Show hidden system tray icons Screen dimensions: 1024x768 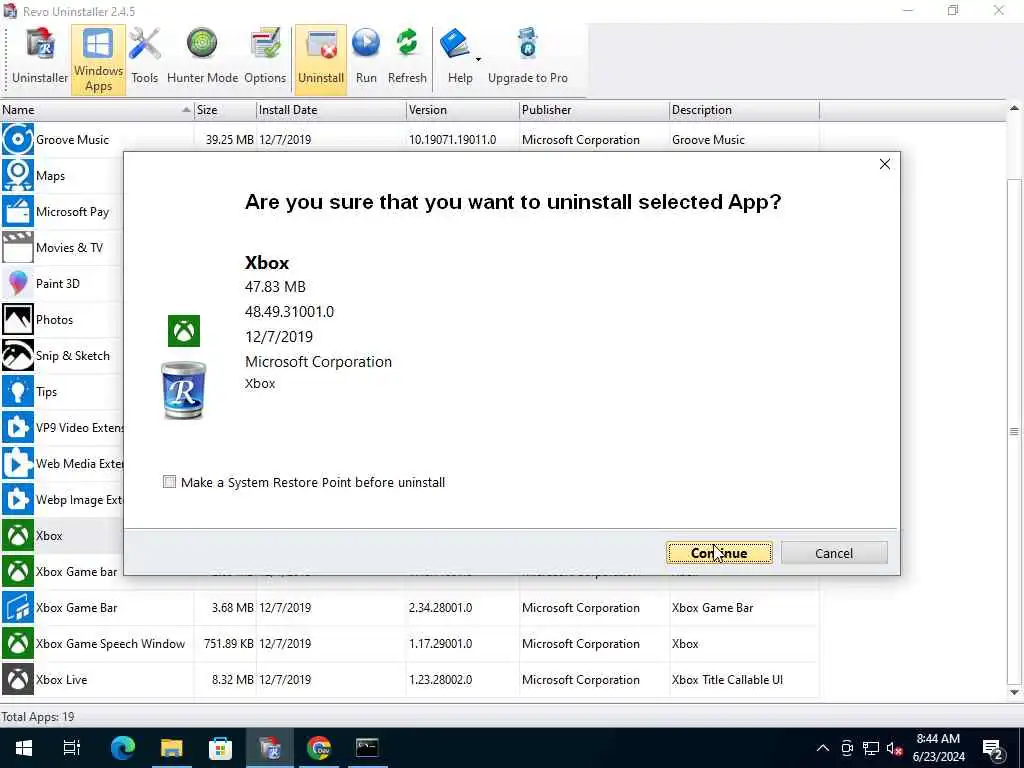(823, 748)
